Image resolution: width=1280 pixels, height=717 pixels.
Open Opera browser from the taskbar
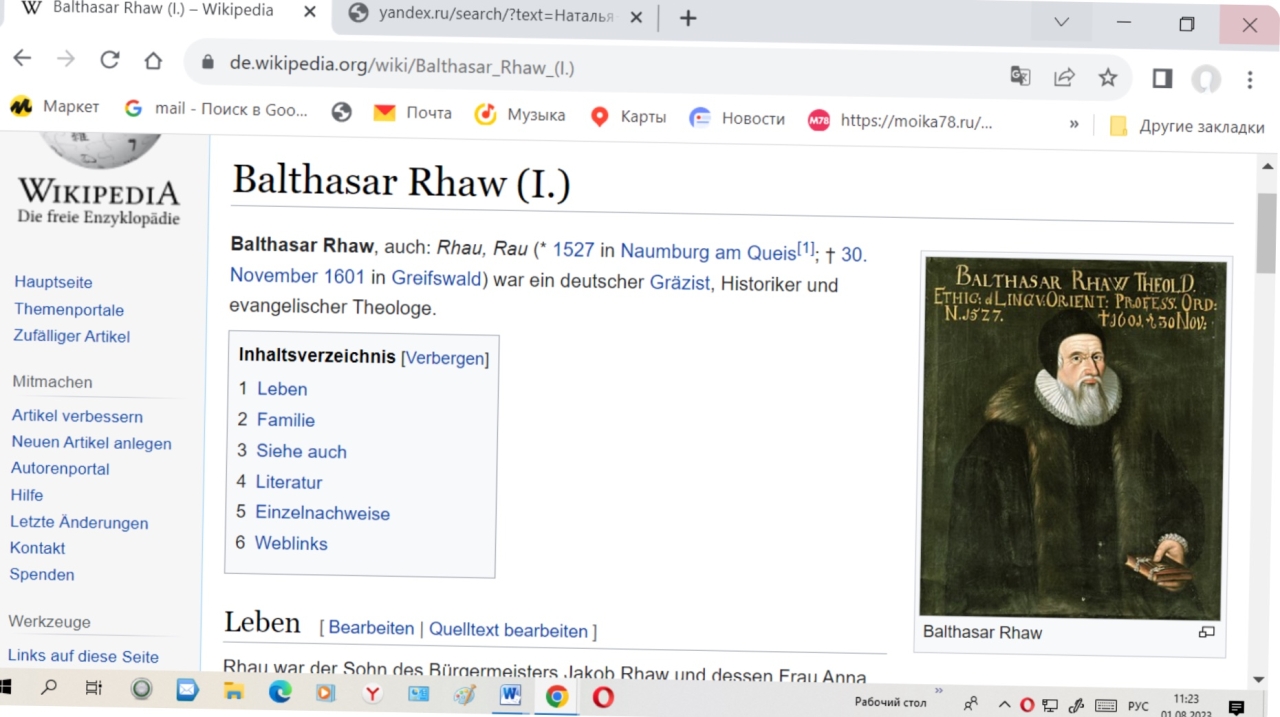click(x=603, y=697)
